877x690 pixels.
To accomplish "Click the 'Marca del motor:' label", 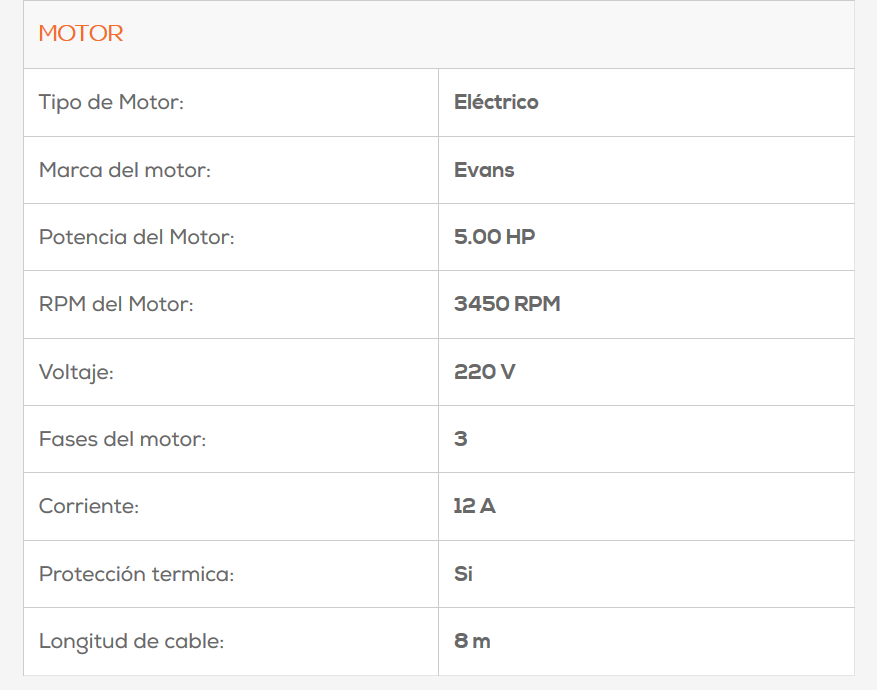I will (125, 170).
